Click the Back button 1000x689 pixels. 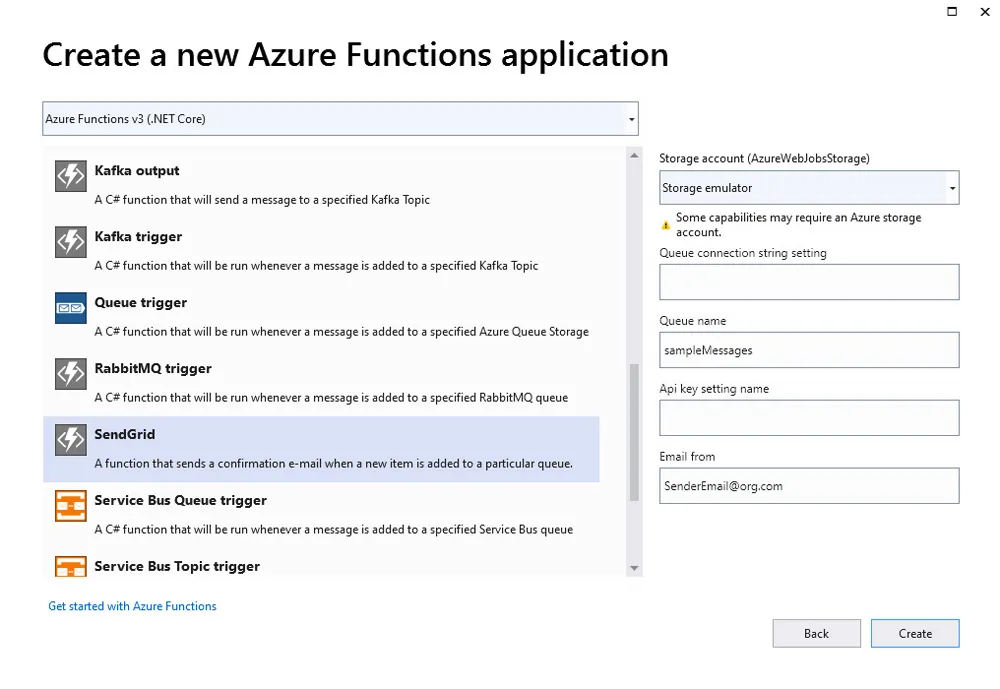click(816, 633)
